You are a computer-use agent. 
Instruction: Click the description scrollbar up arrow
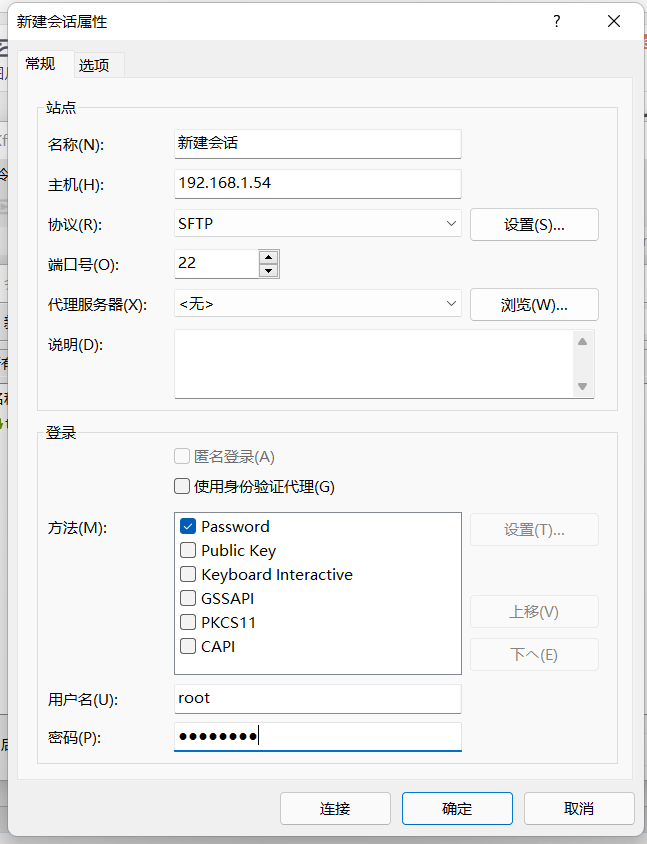[582, 342]
